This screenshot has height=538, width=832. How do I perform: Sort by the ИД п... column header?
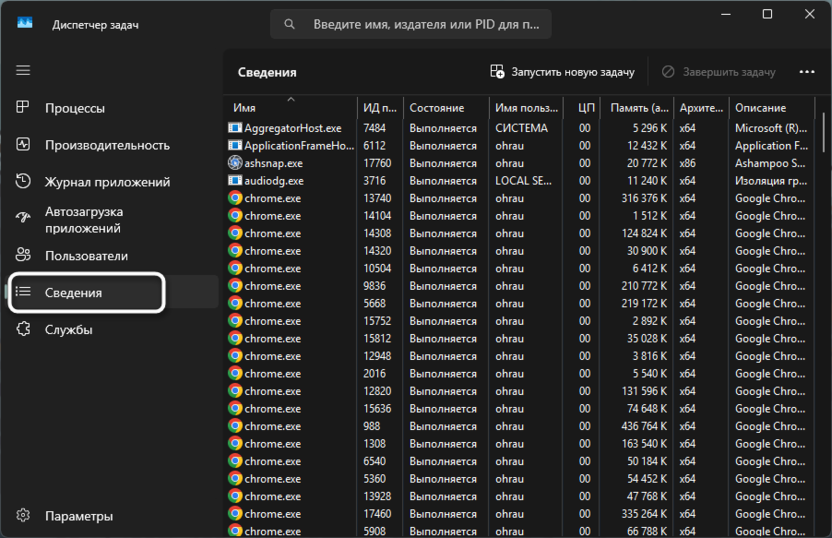pos(380,108)
